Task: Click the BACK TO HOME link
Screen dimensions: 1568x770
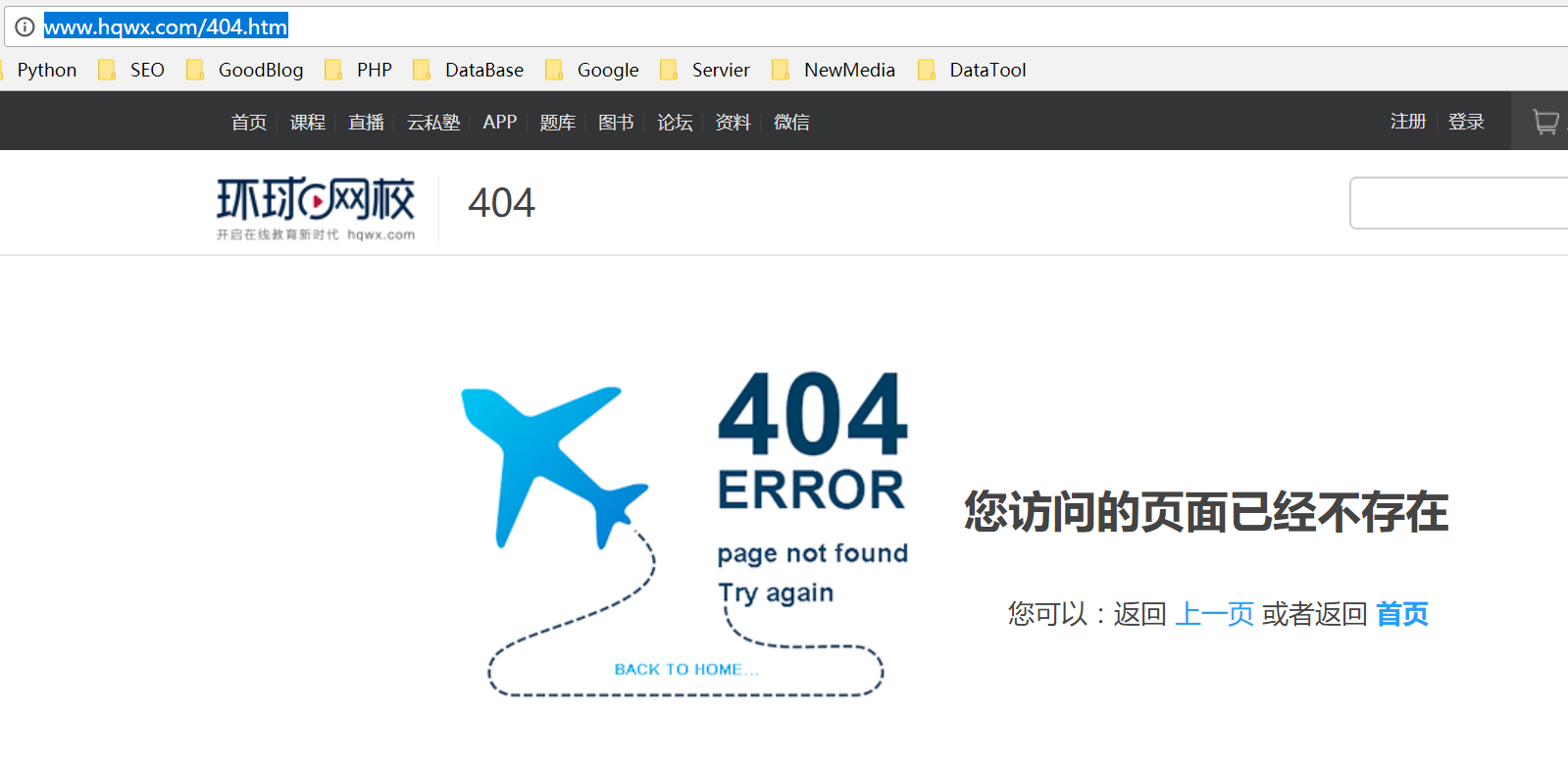Action: (x=686, y=670)
